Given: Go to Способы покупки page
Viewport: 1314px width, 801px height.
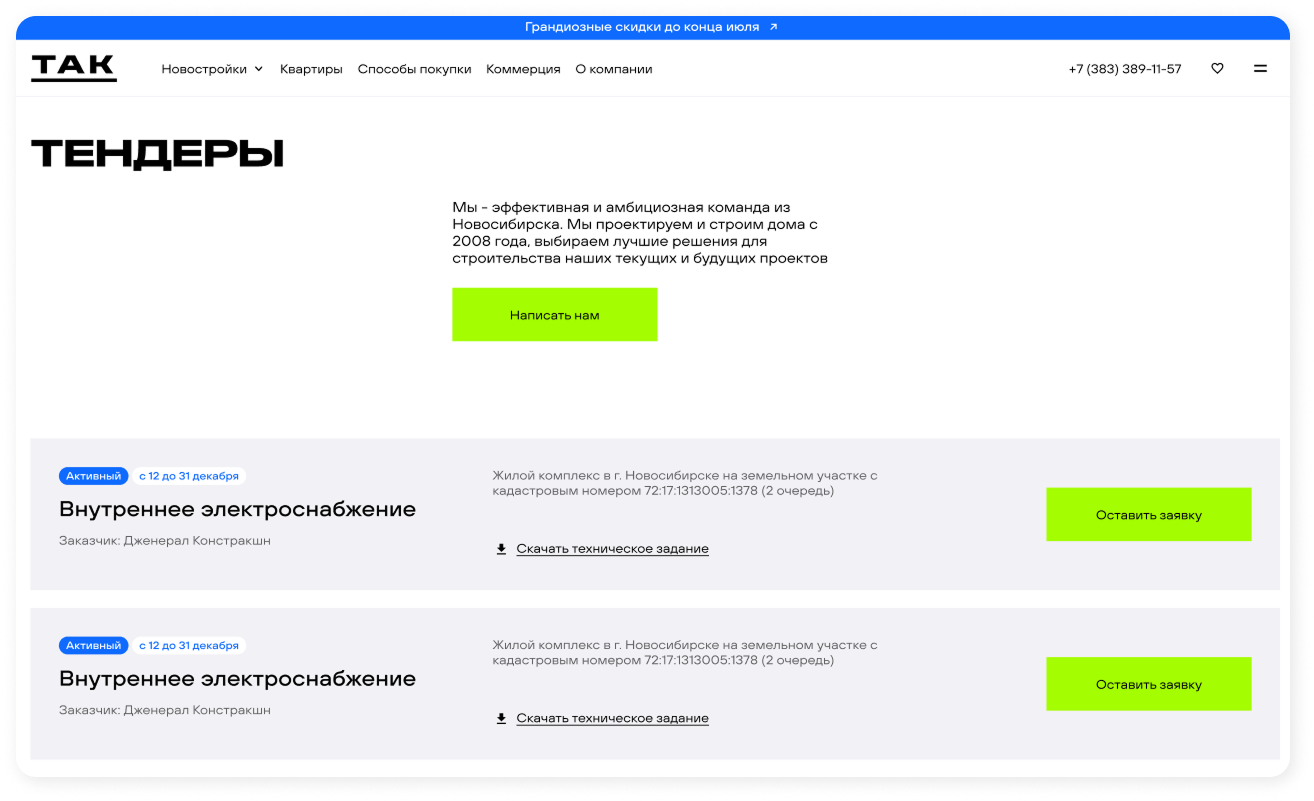Looking at the screenshot, I should pyautogui.click(x=414, y=69).
